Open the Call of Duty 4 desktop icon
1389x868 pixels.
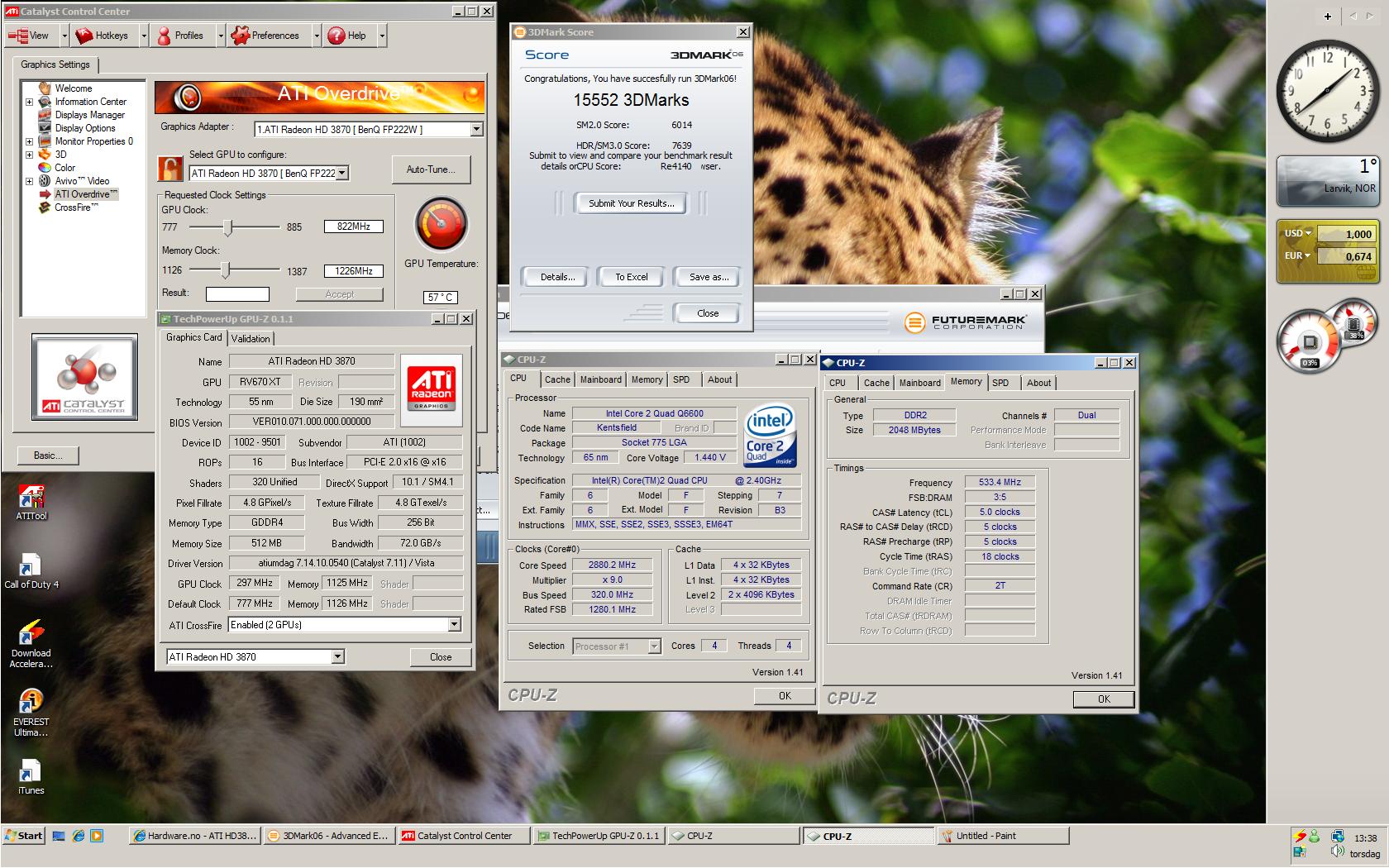click(x=31, y=571)
